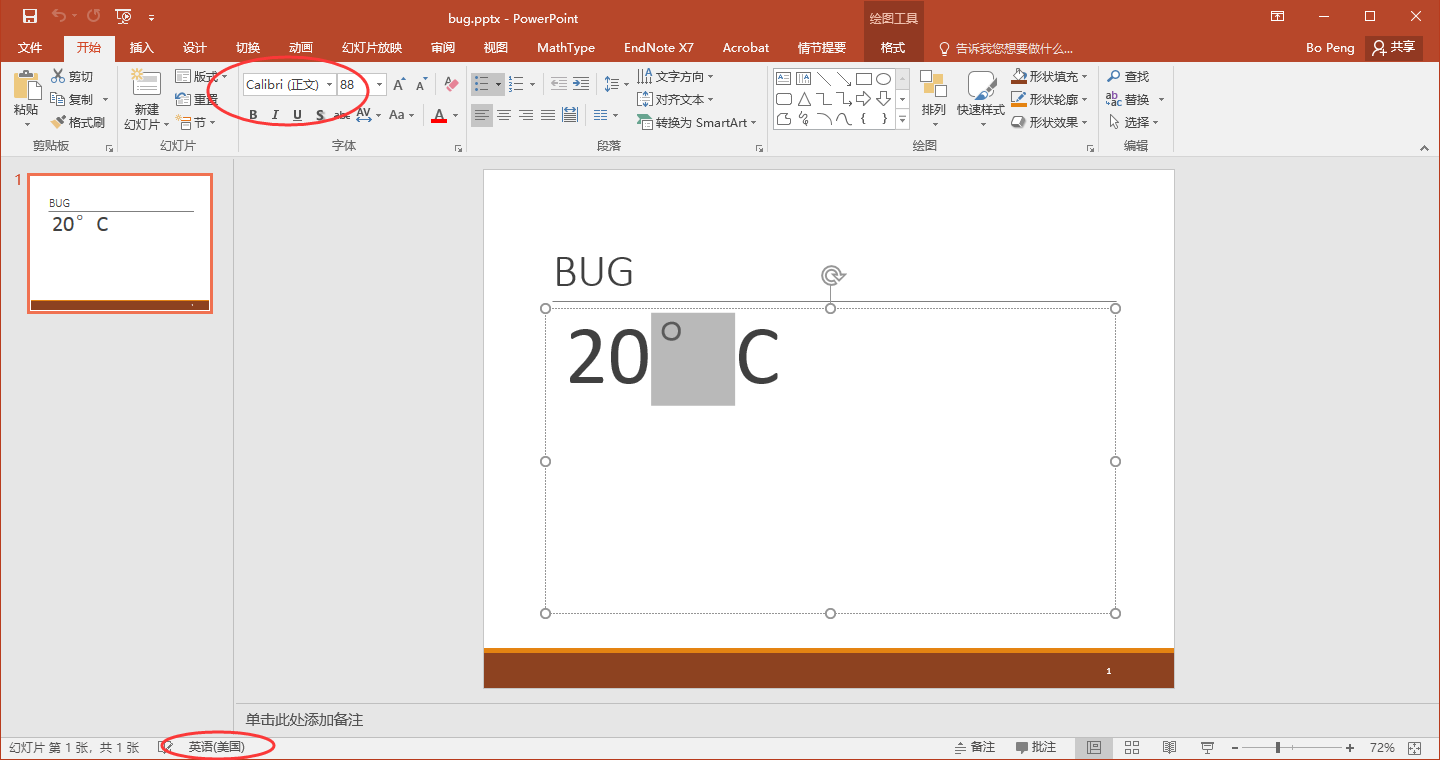Click the 'Tell me what you want' search box
Viewport: 1440px width, 760px height.
[x=1005, y=48]
